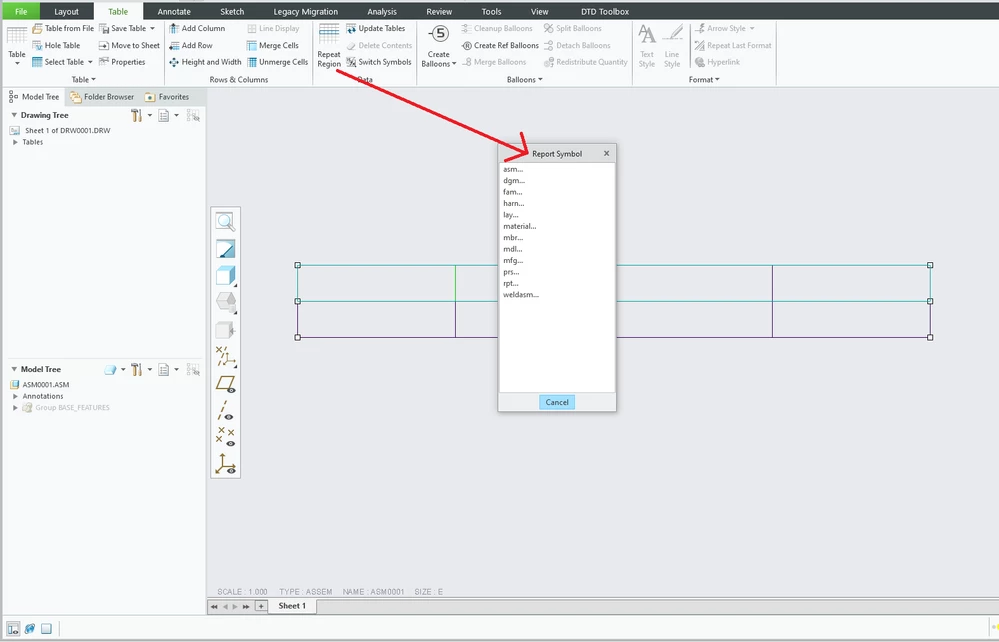Click the Repeat Region tool
This screenshot has height=642, width=999.
pyautogui.click(x=329, y=46)
